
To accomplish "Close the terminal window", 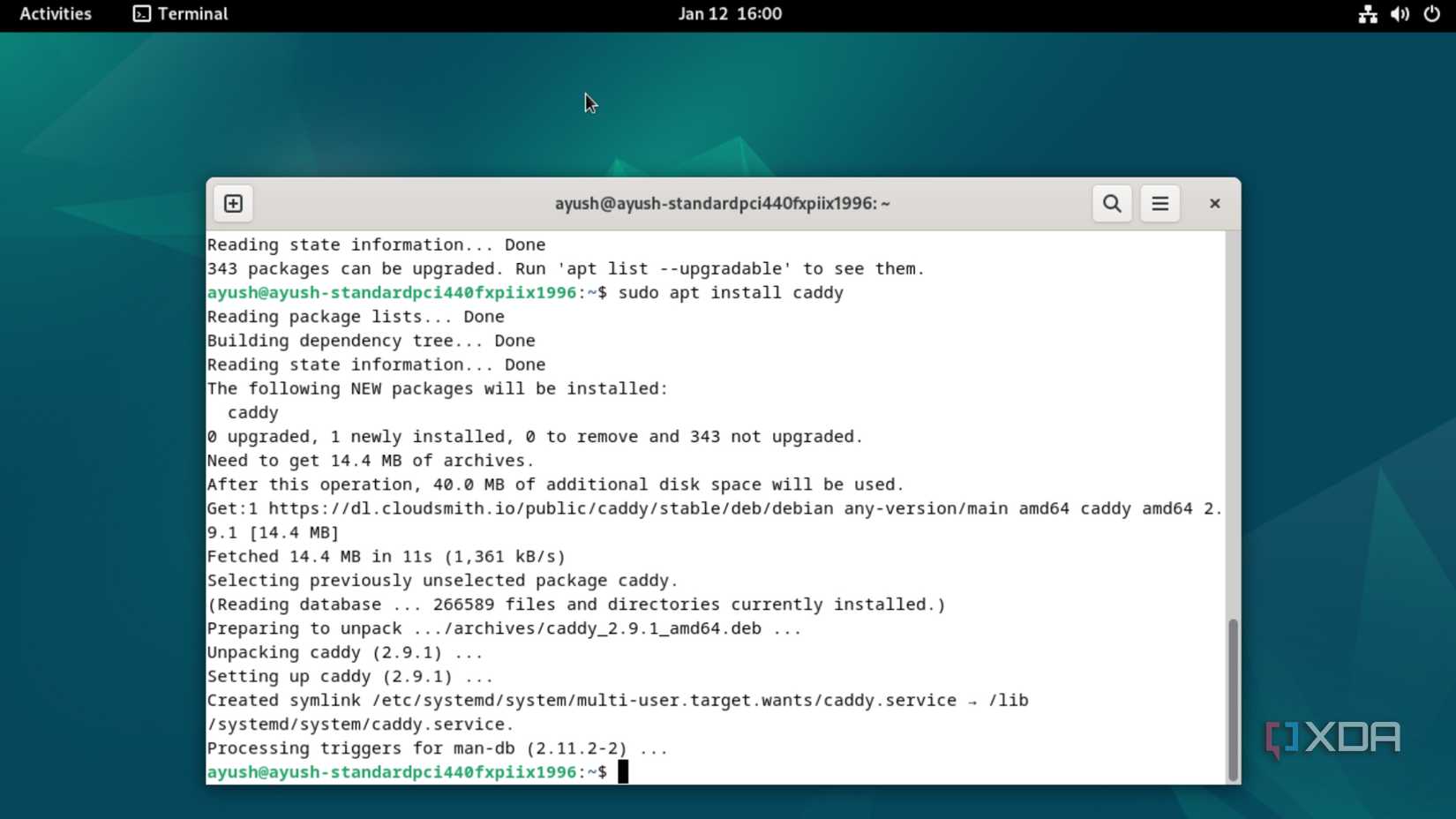I will tap(1214, 203).
